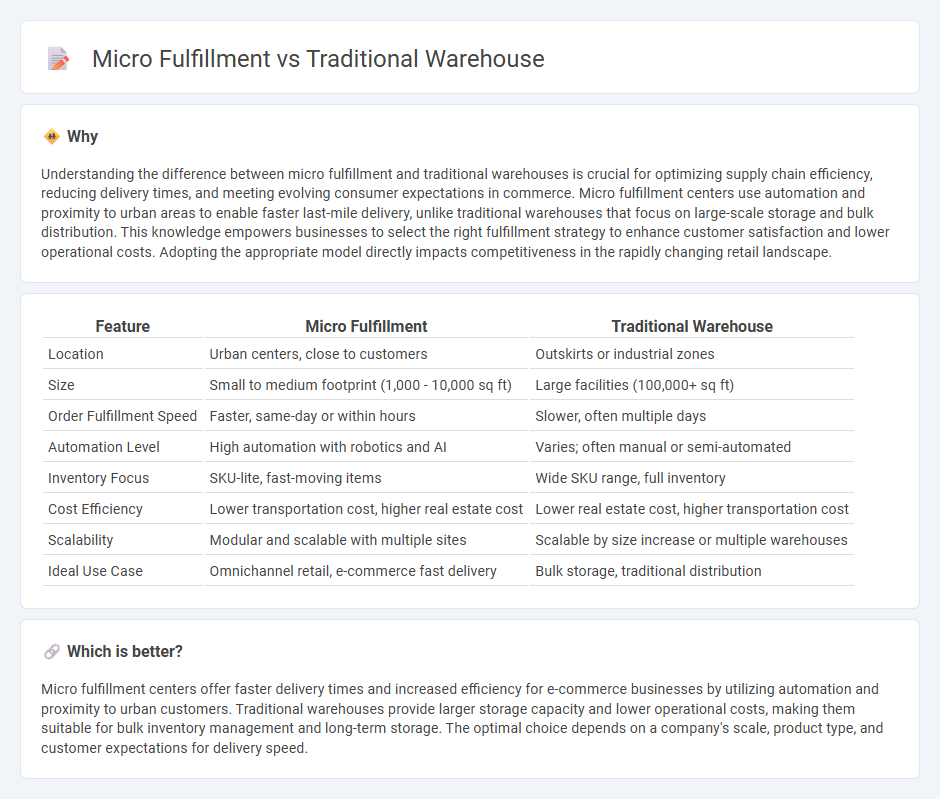Select the Scalability row label
The width and height of the screenshot is (940, 799).
tap(80, 540)
